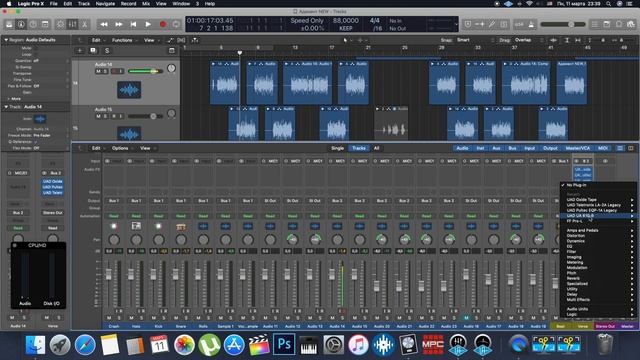The width and height of the screenshot is (640, 360).
Task: Open the Media Browser button
Action: [x=631, y=24]
